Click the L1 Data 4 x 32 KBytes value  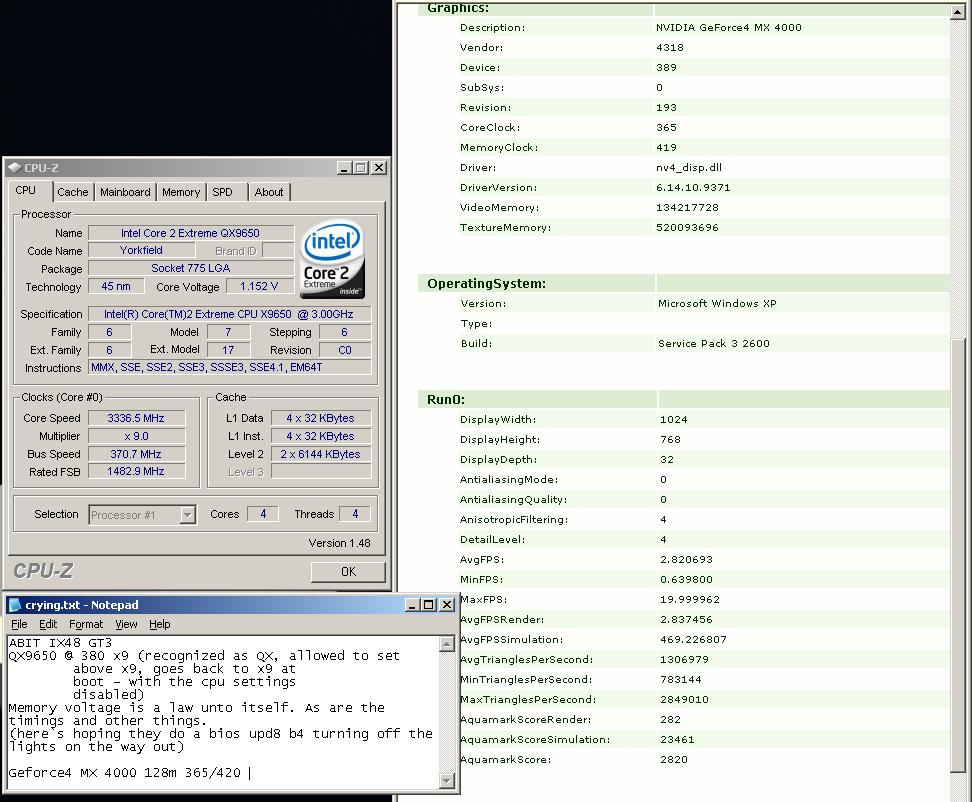[321, 418]
